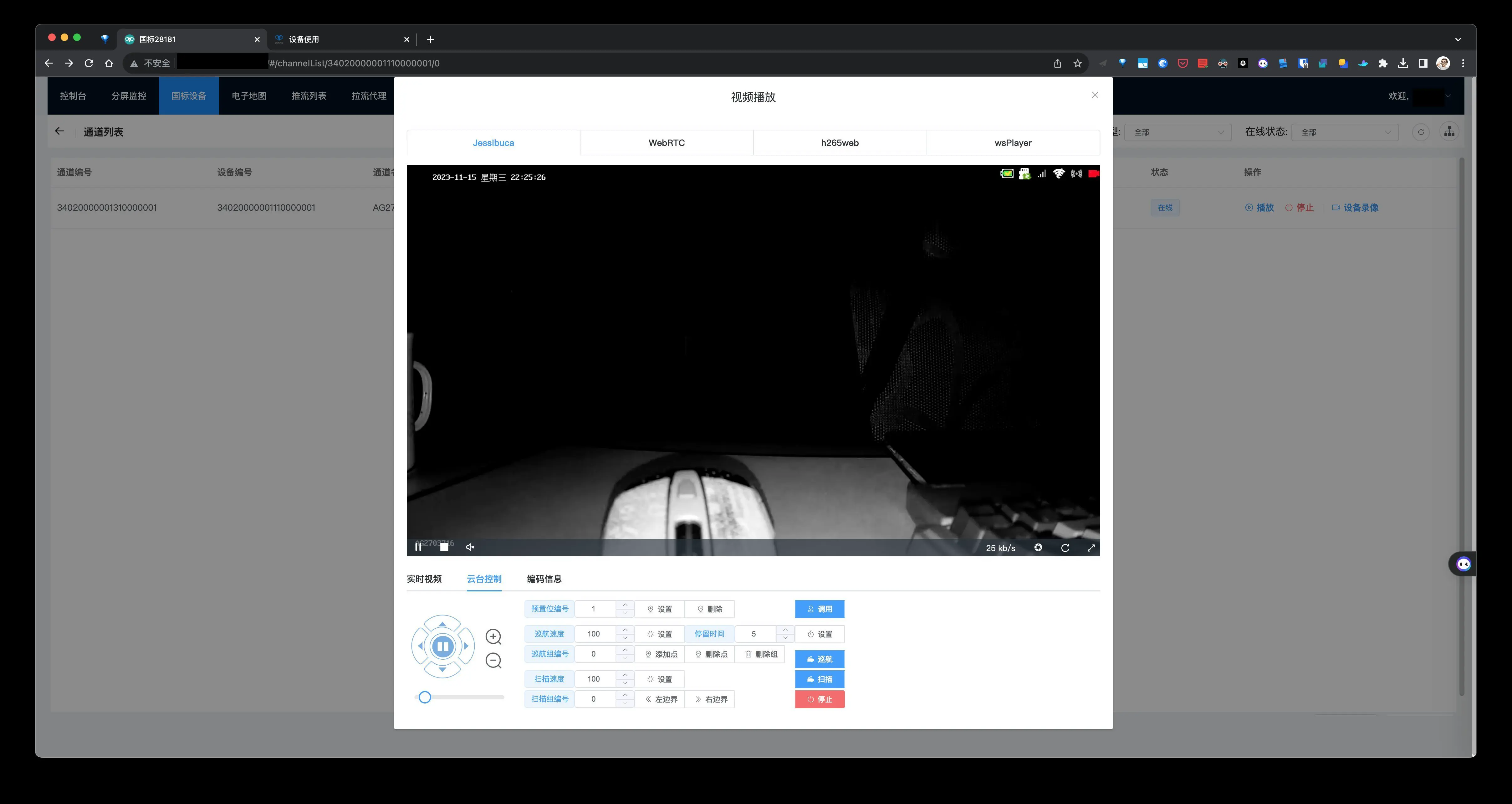Open the 编码信息 tab
Screen dimensions: 1512x804
pos(544,579)
